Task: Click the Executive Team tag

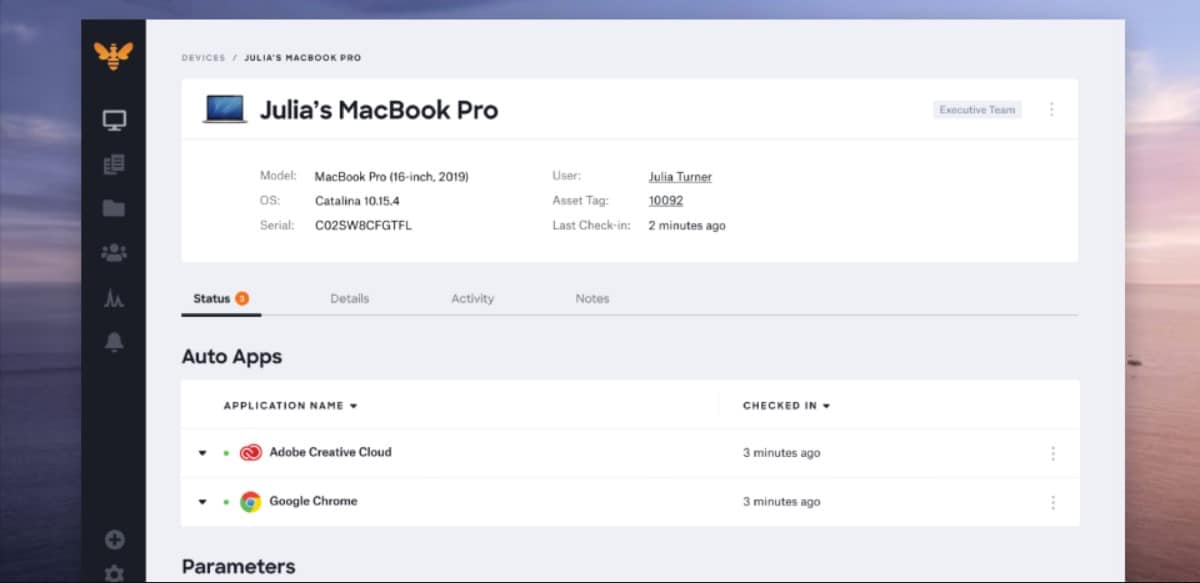Action: point(977,110)
